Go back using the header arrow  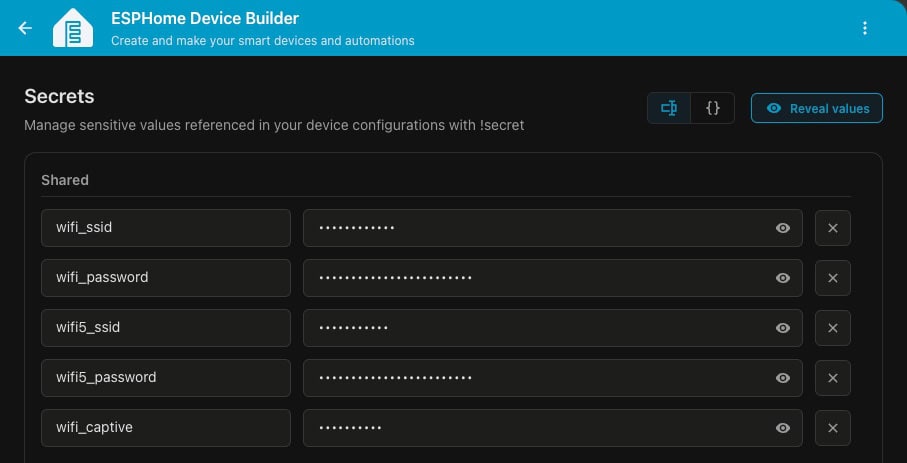(25, 28)
